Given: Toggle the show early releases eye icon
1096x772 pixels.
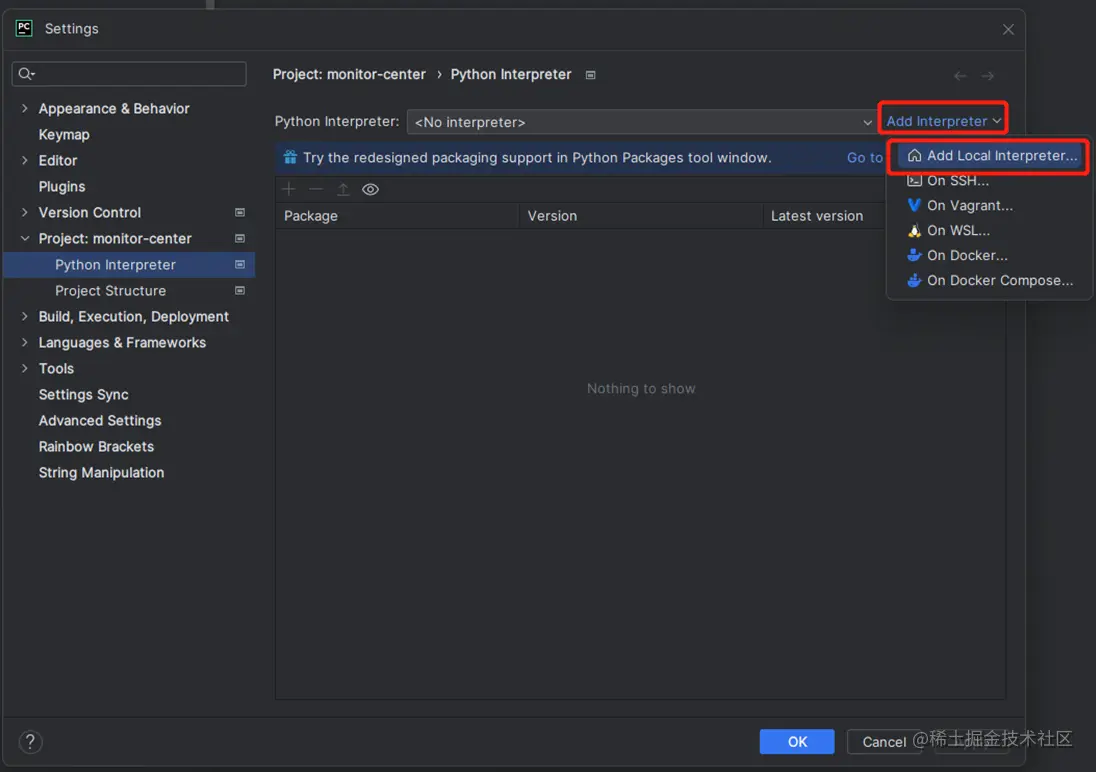Looking at the screenshot, I should (370, 189).
